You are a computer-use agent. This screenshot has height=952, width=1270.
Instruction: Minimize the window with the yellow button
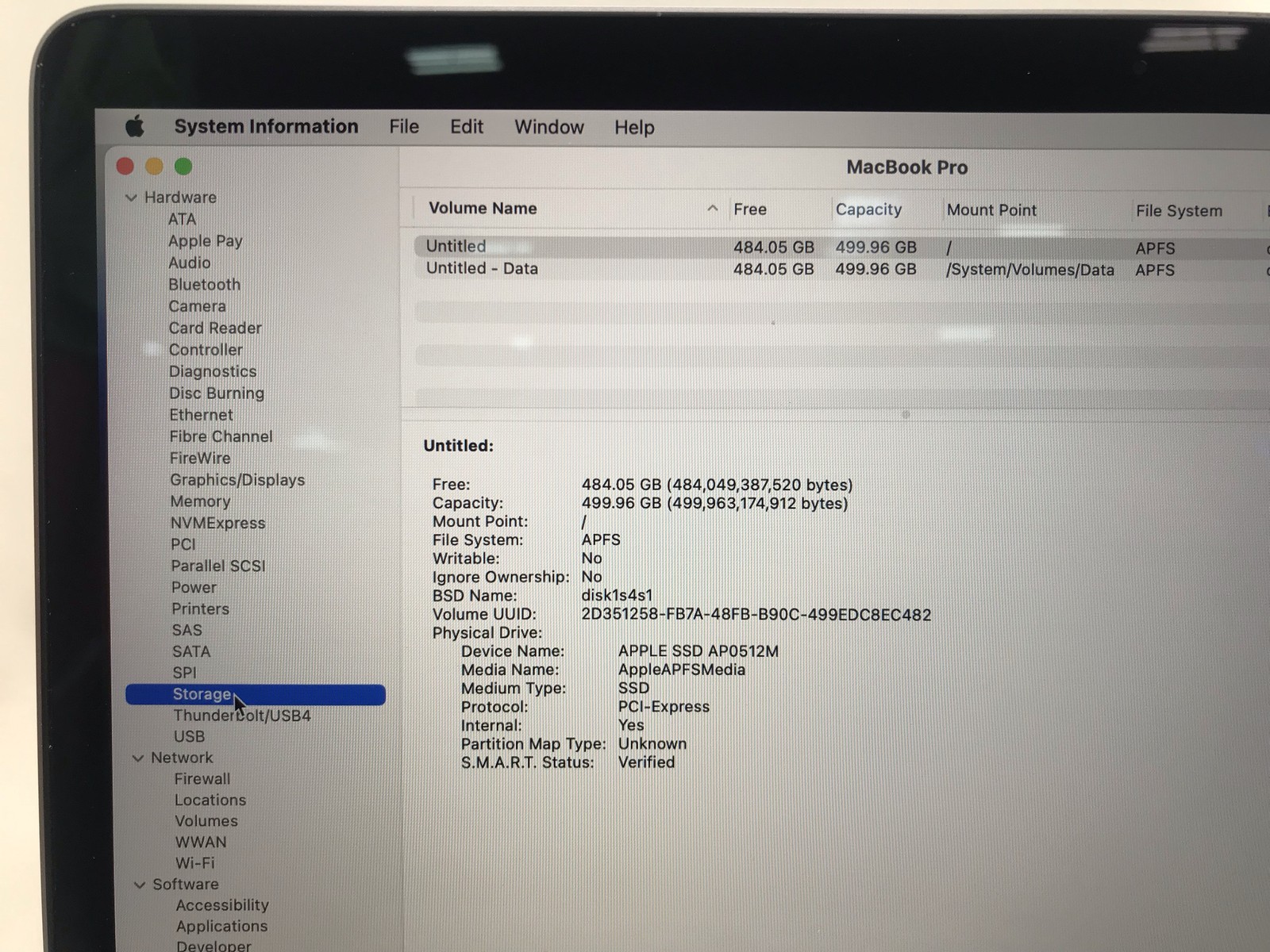tap(154, 166)
